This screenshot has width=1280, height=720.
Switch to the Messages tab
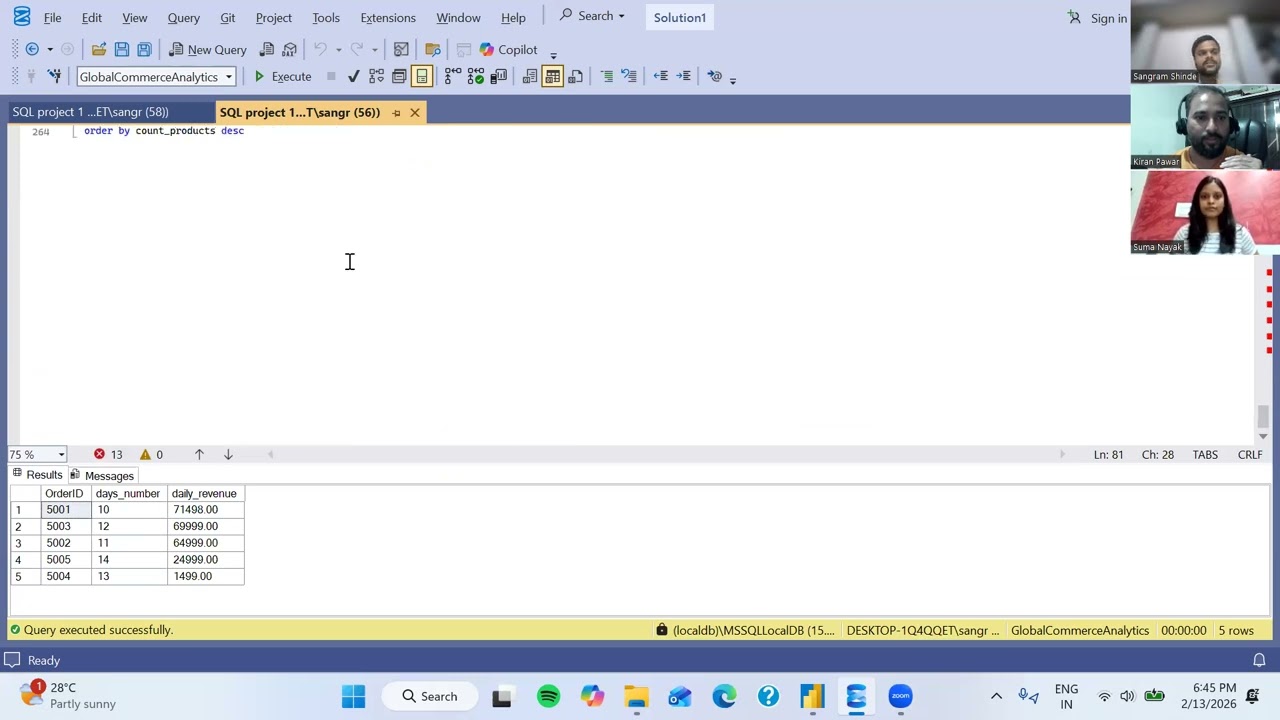(x=101, y=475)
